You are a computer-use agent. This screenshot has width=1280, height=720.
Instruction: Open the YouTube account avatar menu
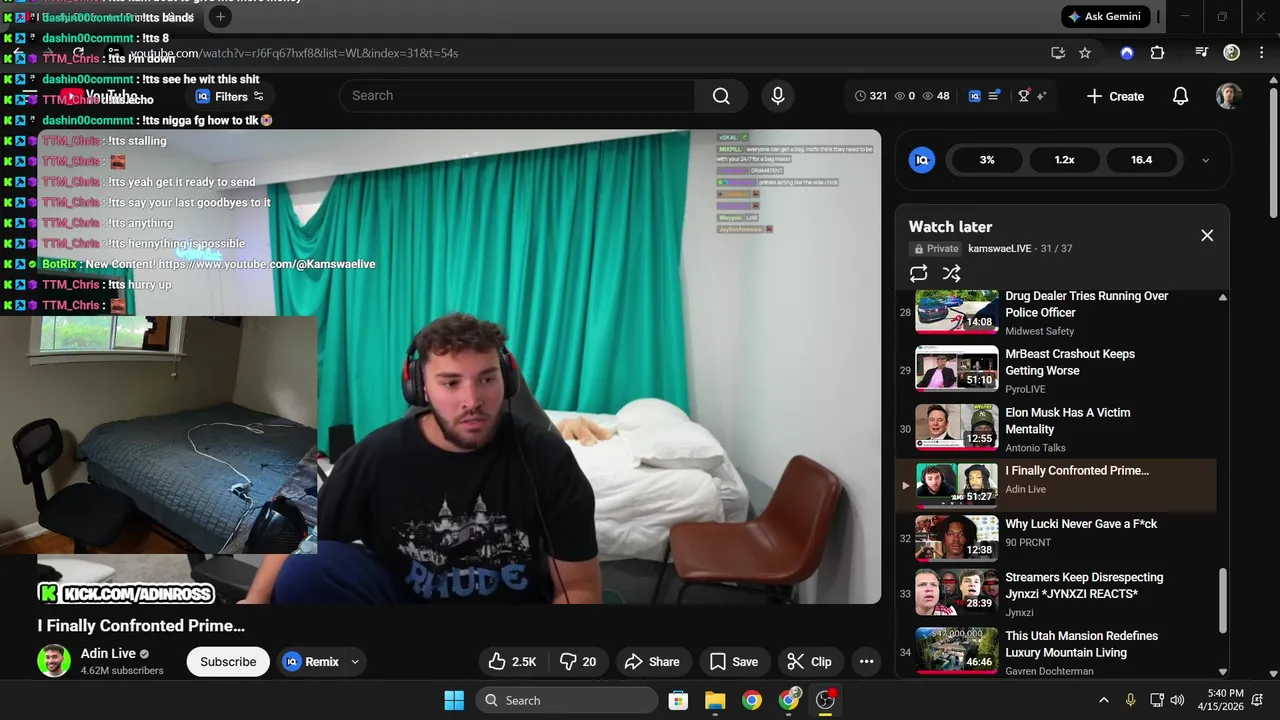1229,96
